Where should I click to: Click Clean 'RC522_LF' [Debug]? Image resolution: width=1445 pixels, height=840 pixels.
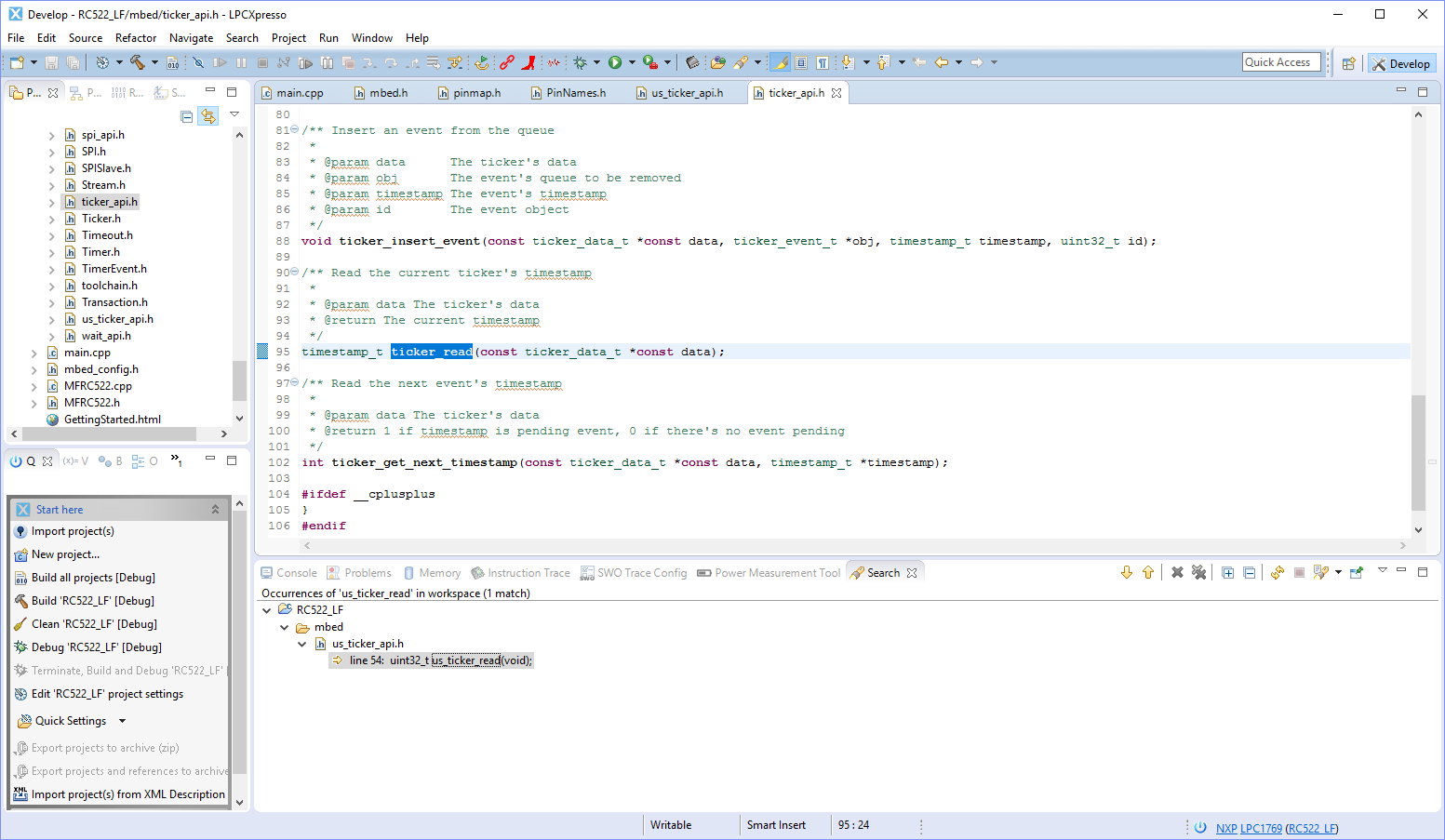click(94, 624)
